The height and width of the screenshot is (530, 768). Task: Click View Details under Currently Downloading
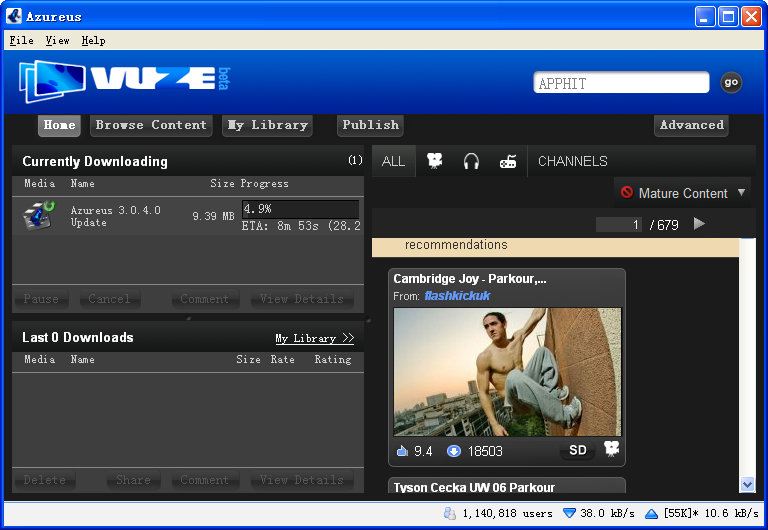pos(302,299)
